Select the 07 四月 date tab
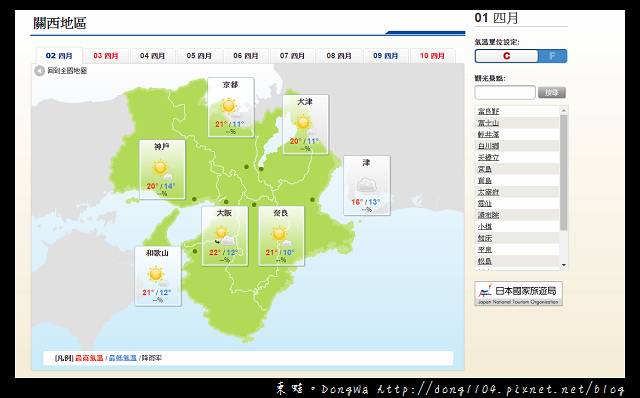The width and height of the screenshot is (640, 398). (x=292, y=56)
